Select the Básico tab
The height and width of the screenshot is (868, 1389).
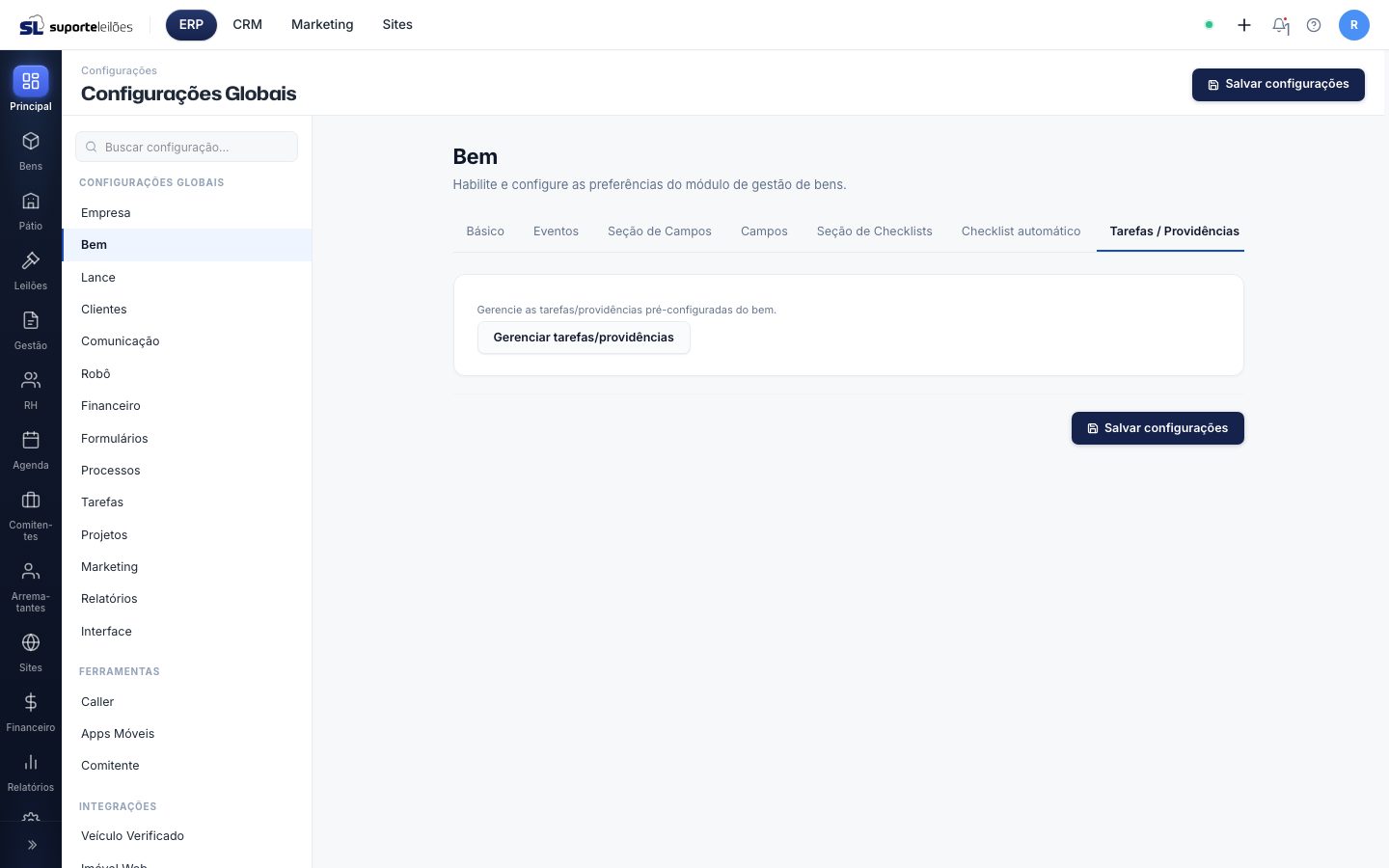(x=485, y=231)
